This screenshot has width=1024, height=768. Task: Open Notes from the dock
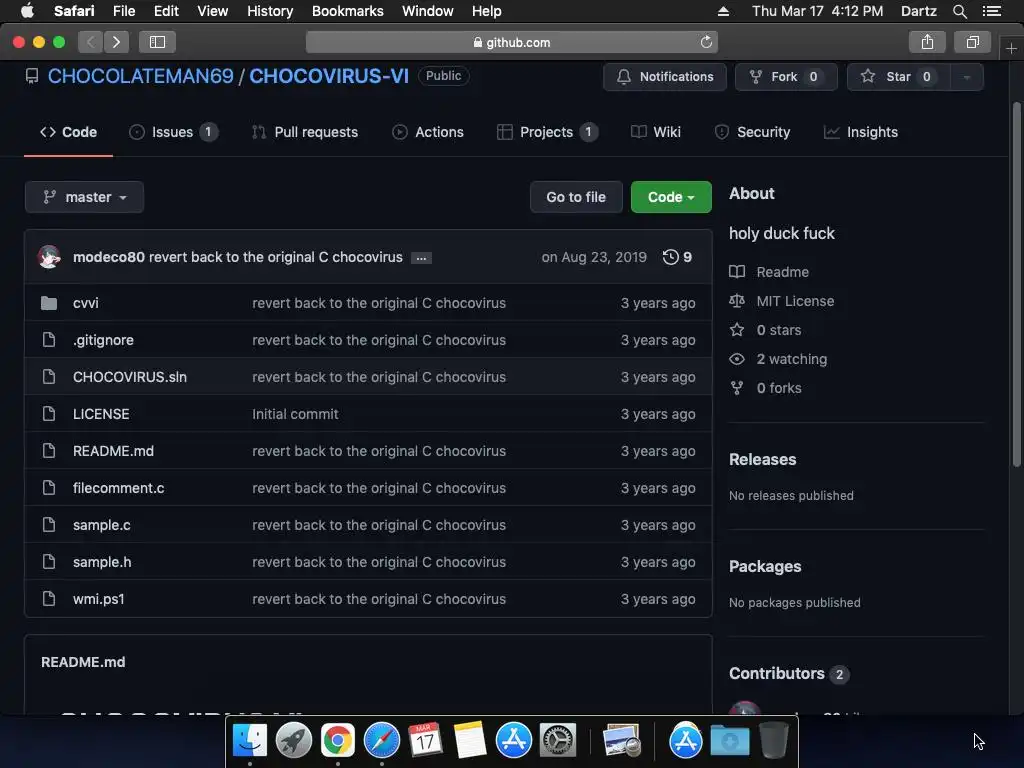coord(470,741)
